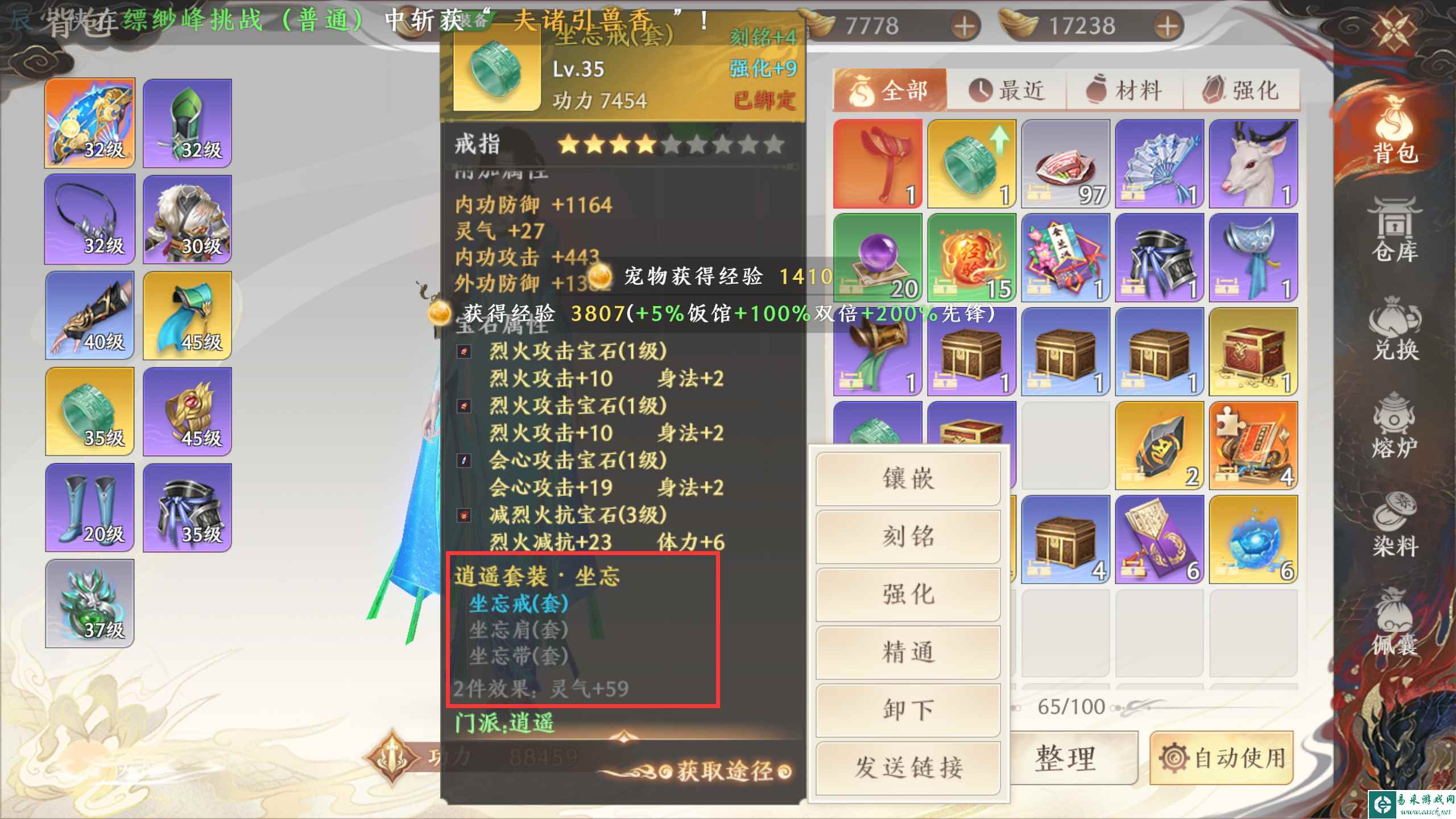The width and height of the screenshot is (1456, 819).
Task: Open the 仓库 warehouse sidebar icon
Action: [x=1395, y=230]
